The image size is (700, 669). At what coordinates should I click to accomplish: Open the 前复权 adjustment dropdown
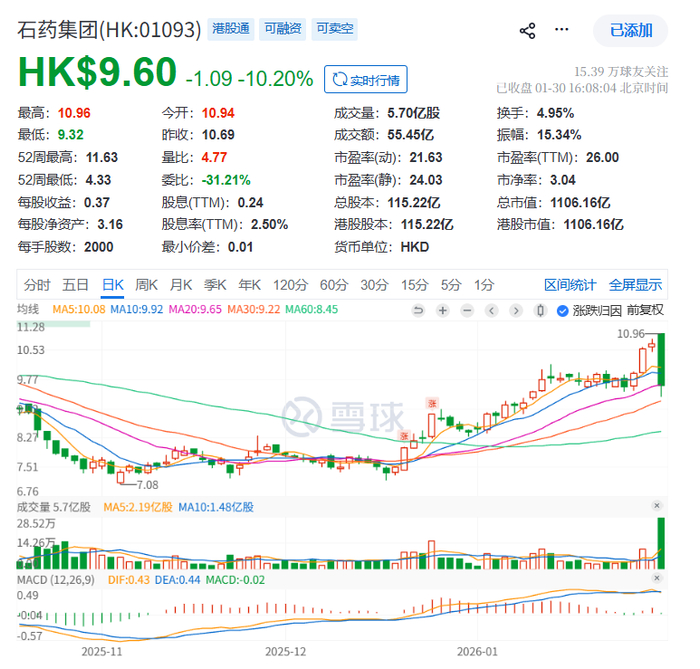click(x=645, y=310)
